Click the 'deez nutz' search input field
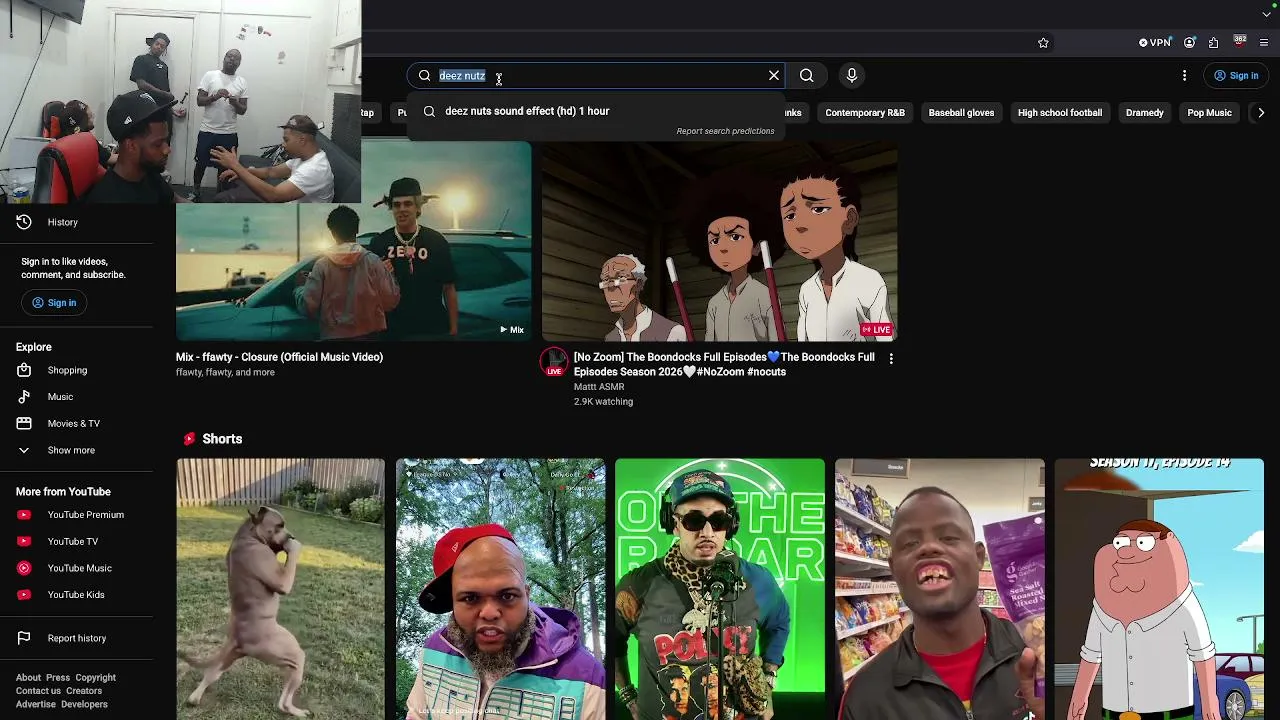The width and height of the screenshot is (1280, 720). coord(597,76)
